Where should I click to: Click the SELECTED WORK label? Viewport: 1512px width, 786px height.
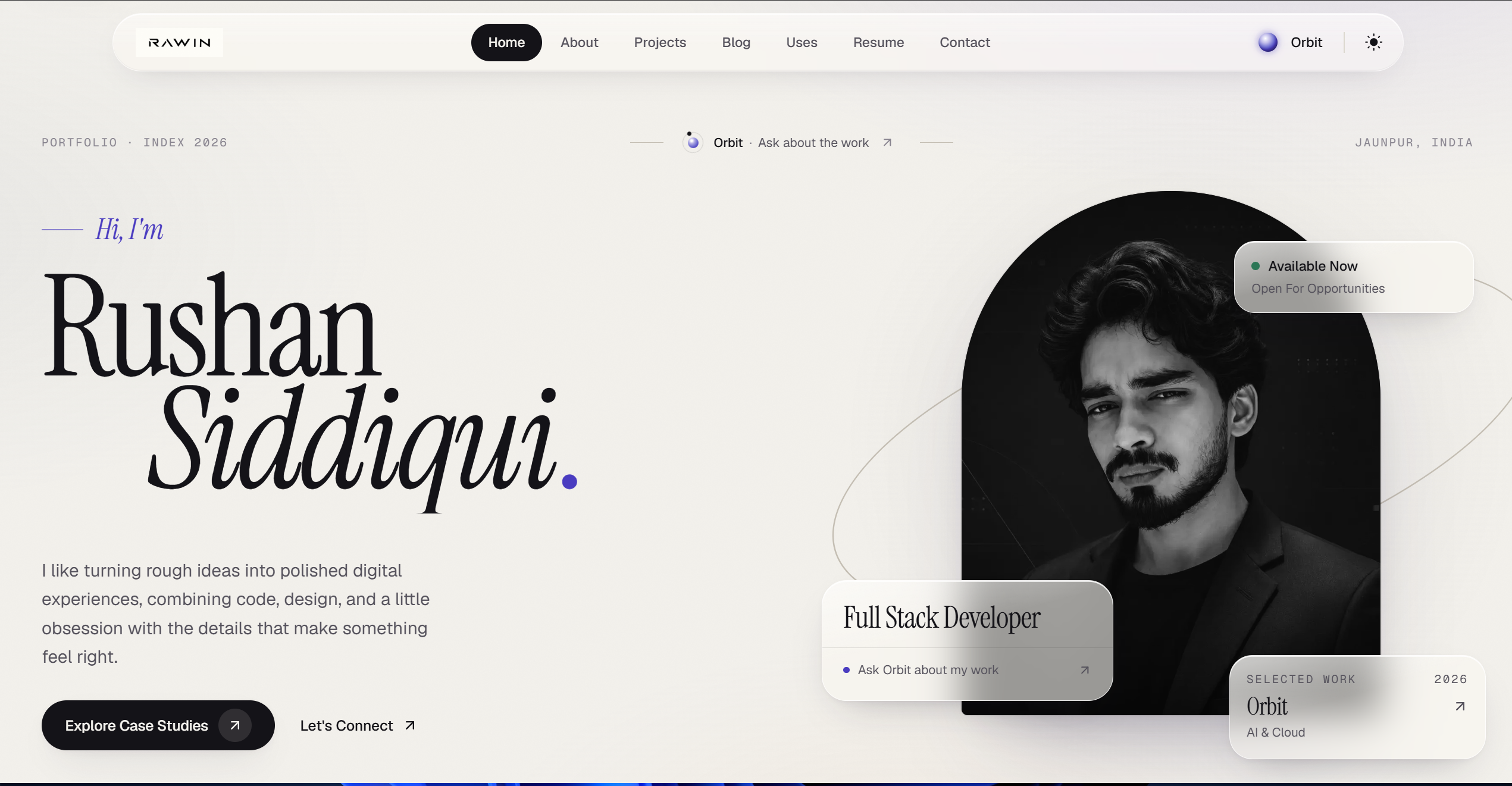coord(1301,679)
